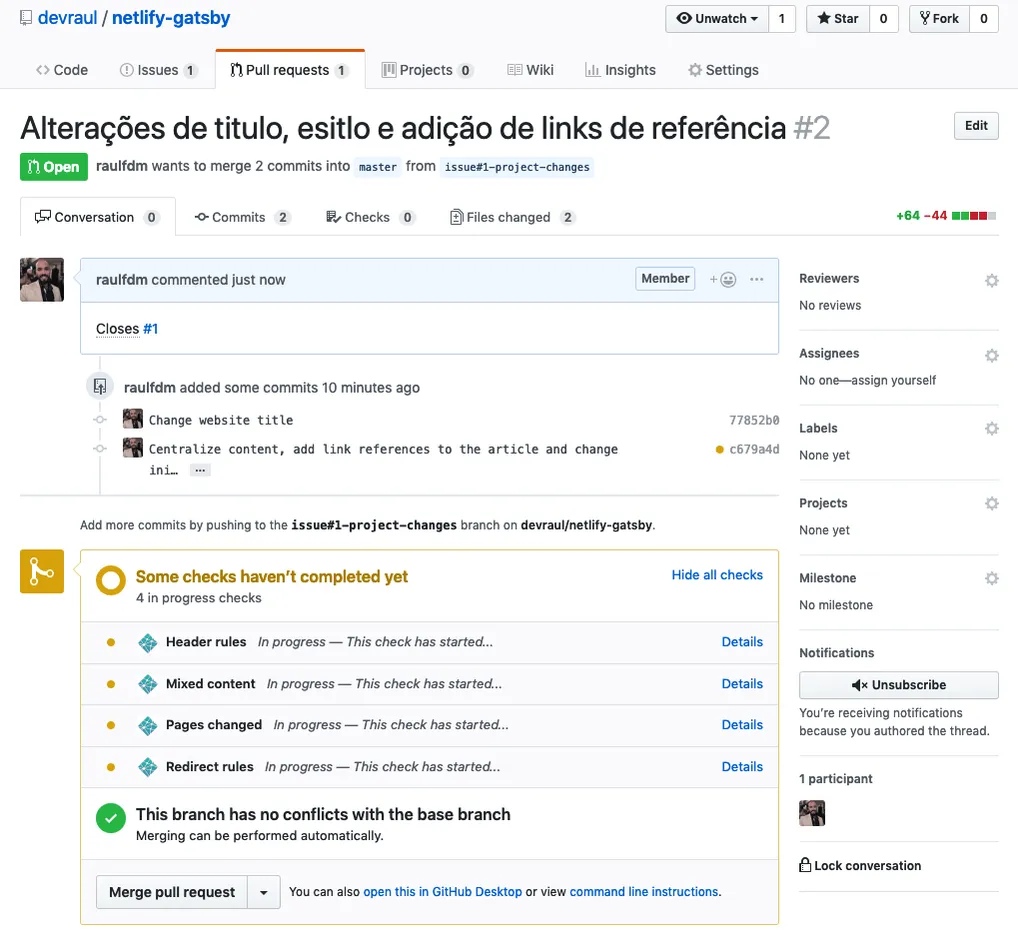The width and height of the screenshot is (1018, 933).
Task: Click Lock conversation
Action: point(860,865)
